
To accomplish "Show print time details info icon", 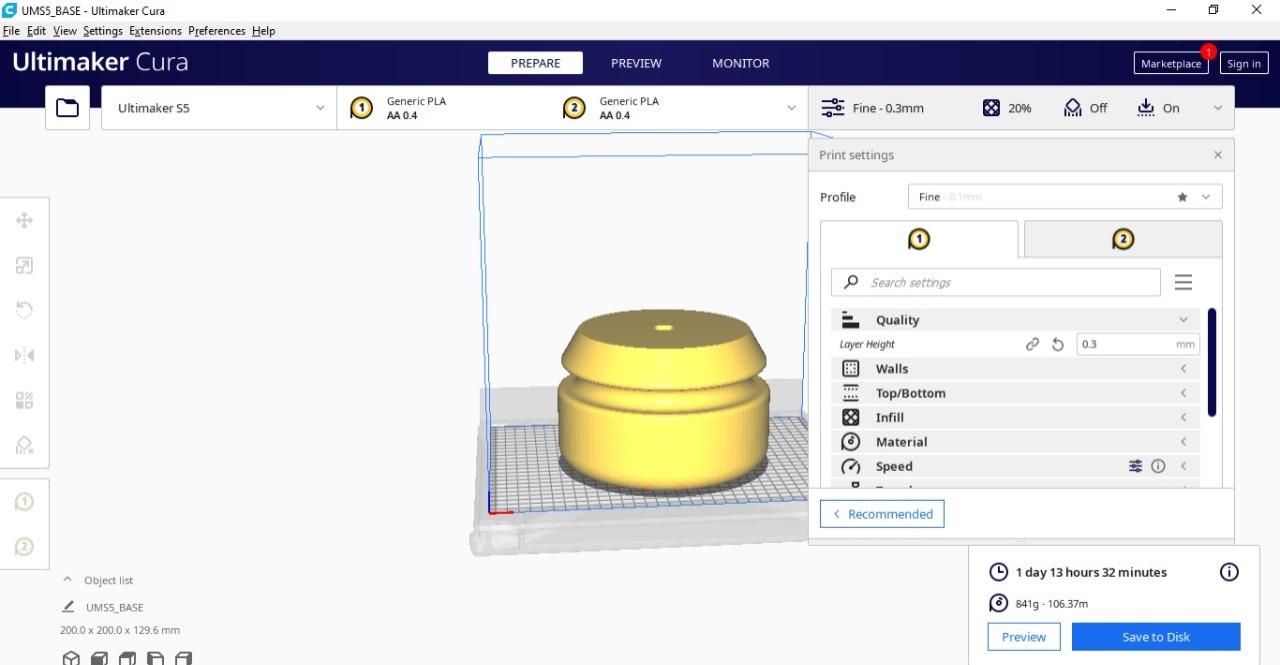I will [1229, 572].
